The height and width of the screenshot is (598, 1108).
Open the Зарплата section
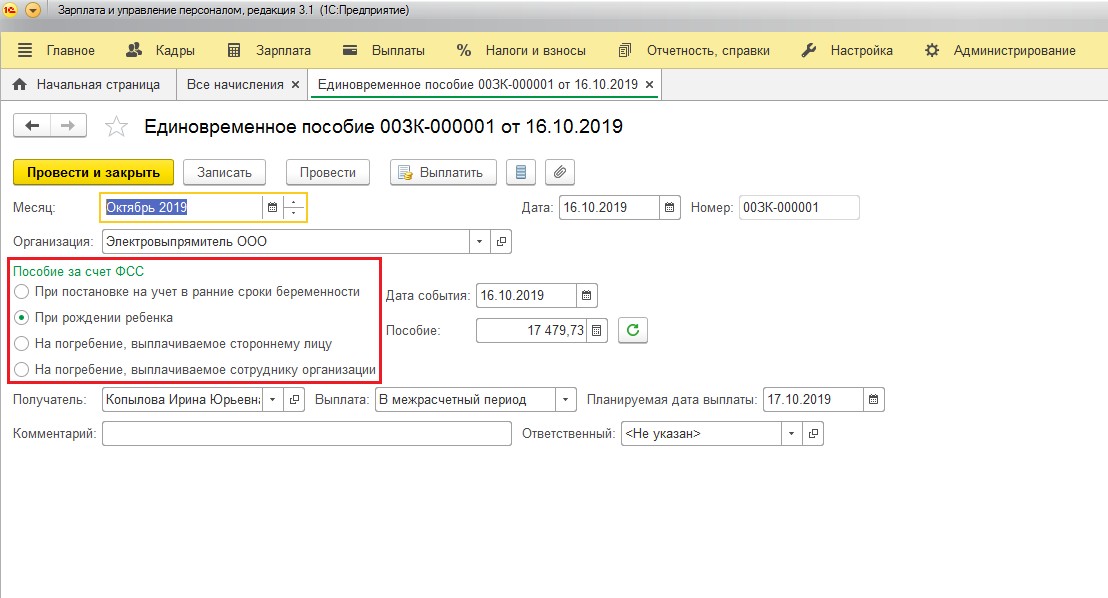click(x=269, y=50)
